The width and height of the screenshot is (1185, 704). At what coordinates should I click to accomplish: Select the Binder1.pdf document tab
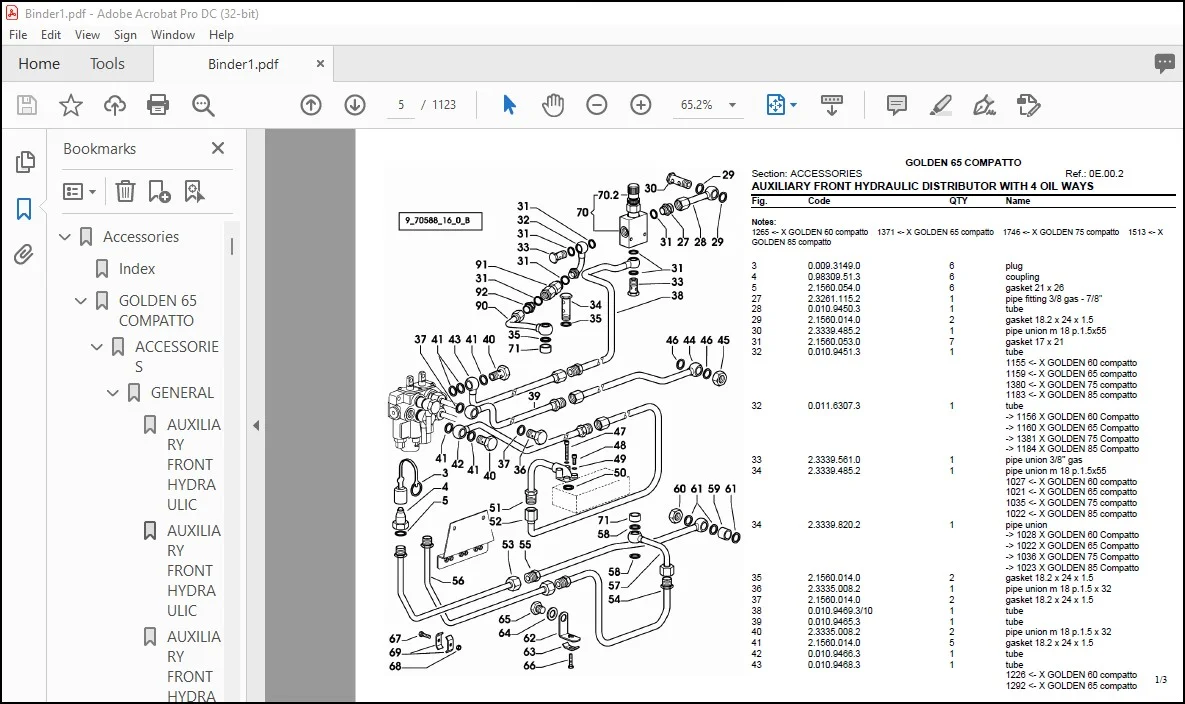[243, 64]
